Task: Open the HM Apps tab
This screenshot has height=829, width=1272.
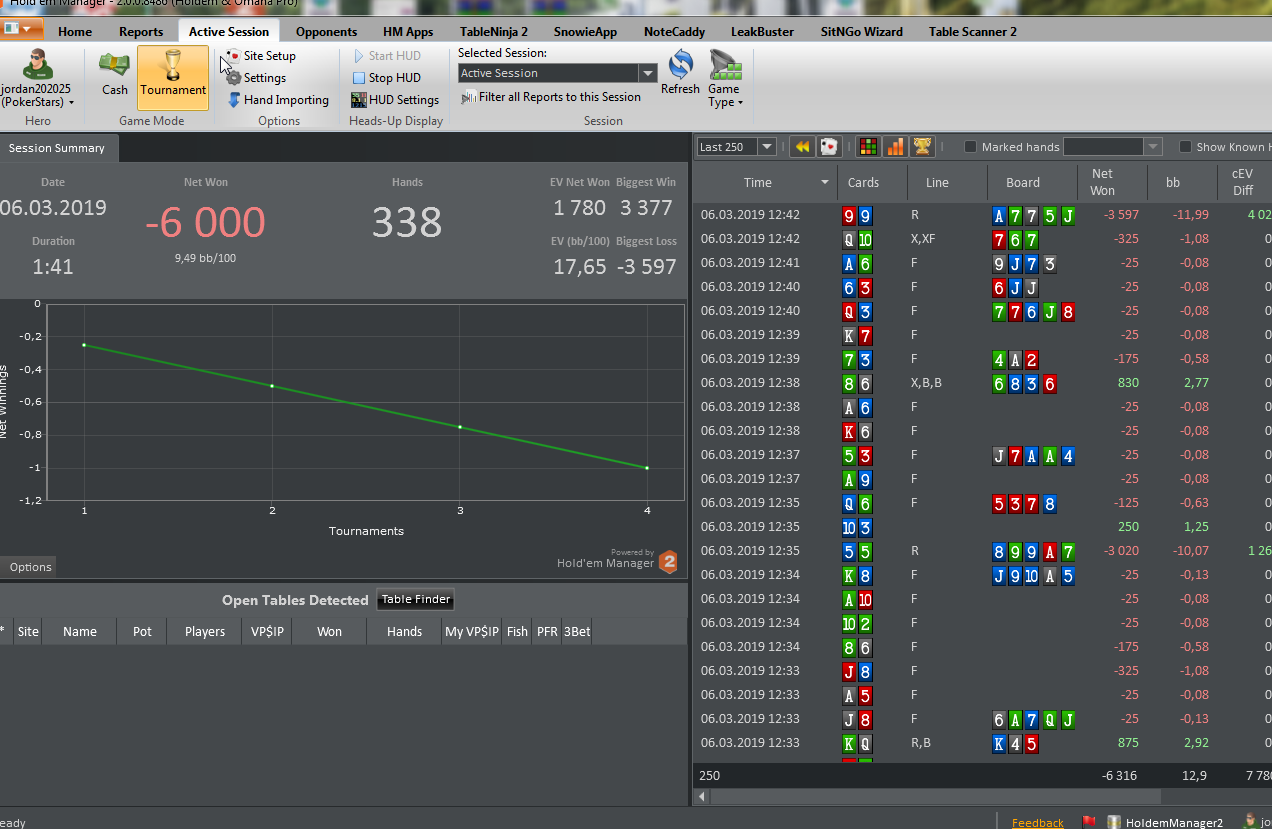Action: [408, 31]
